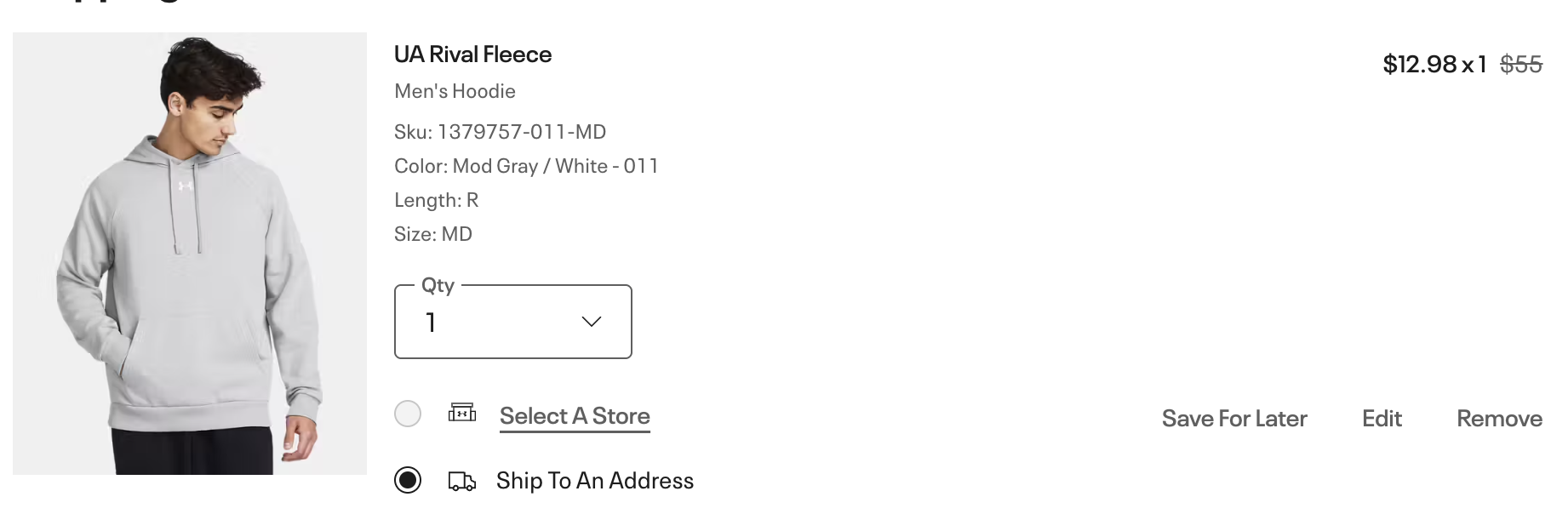
Task: Click "Edit" to modify the item
Action: click(1381, 418)
